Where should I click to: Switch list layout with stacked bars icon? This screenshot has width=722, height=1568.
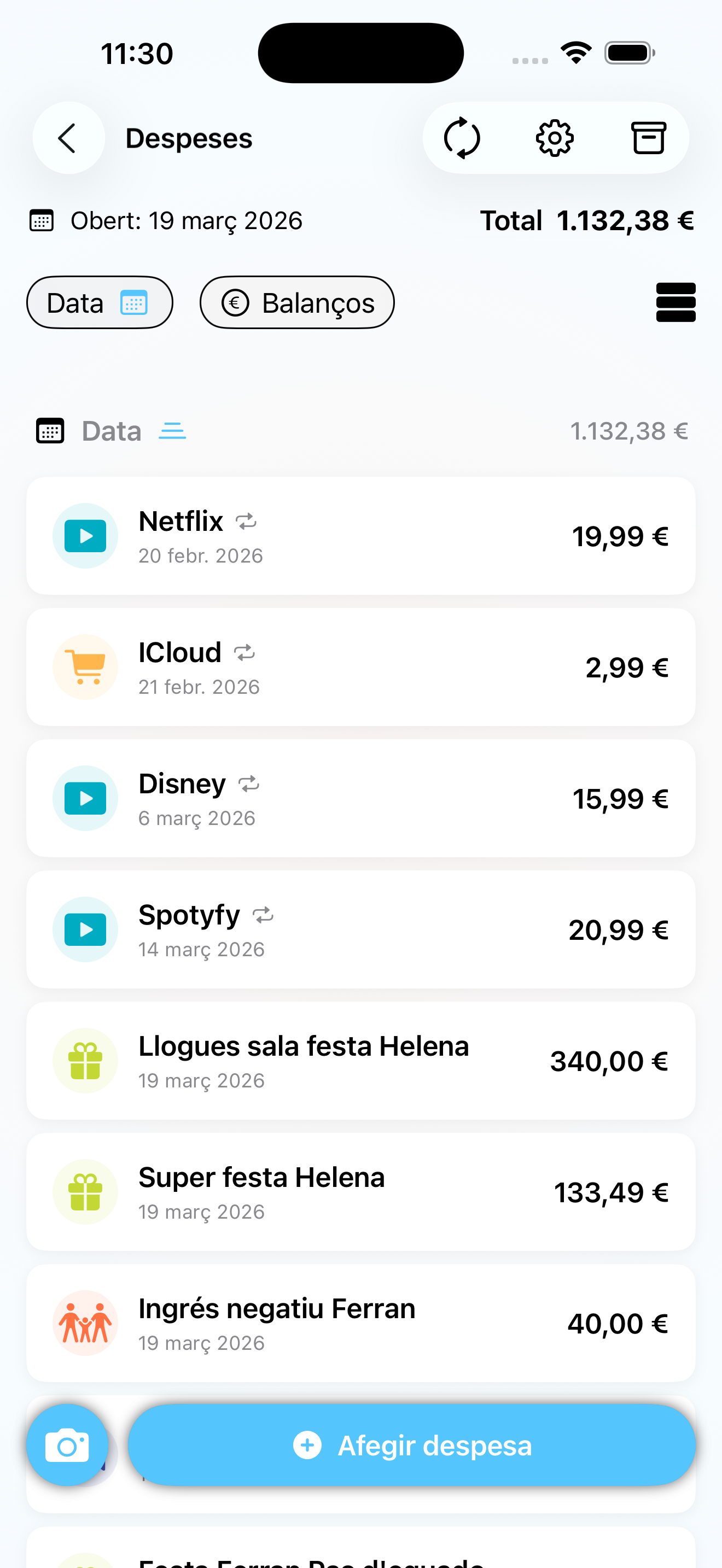[676, 302]
